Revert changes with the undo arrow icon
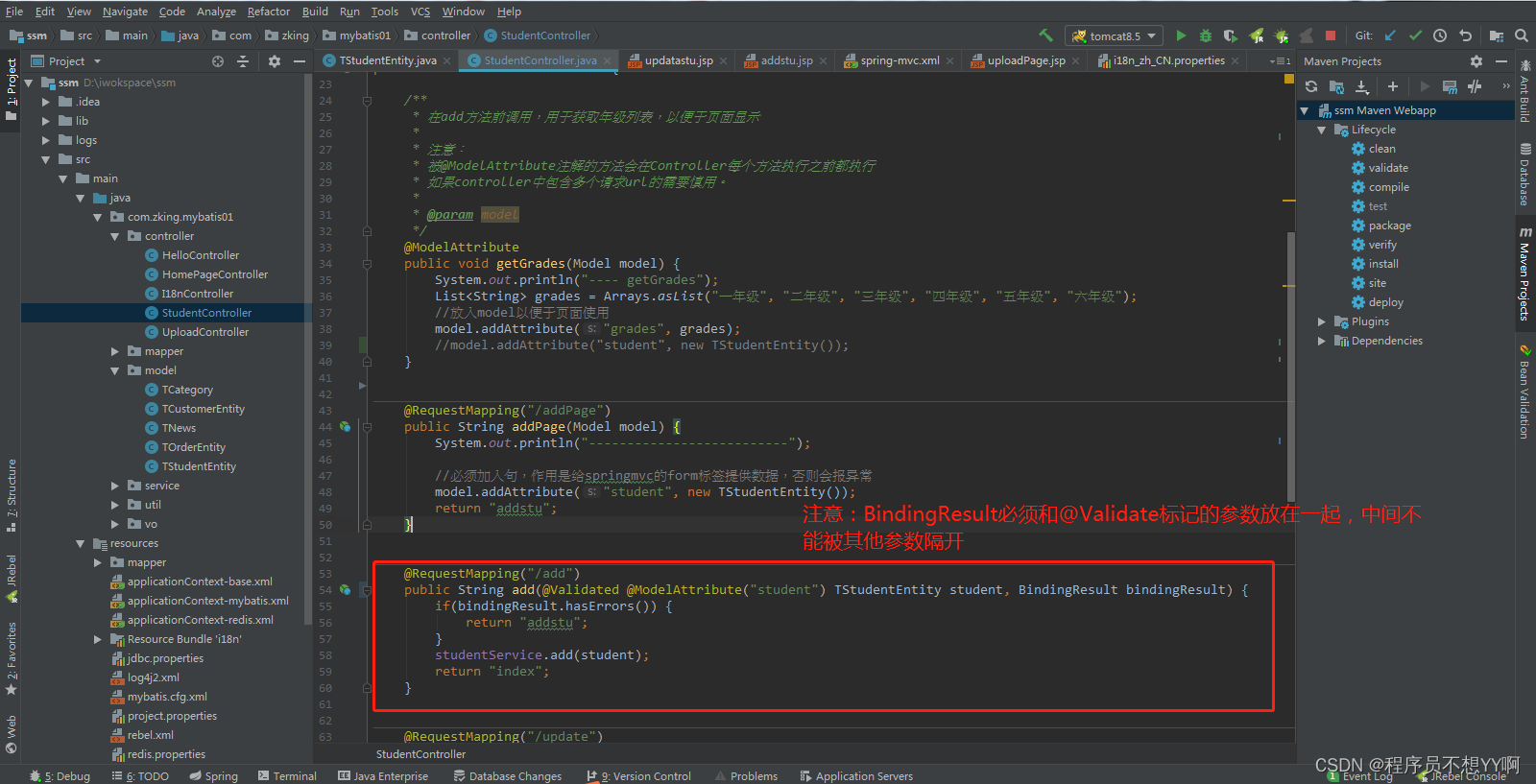This screenshot has height=784, width=1536. pyautogui.click(x=1465, y=36)
